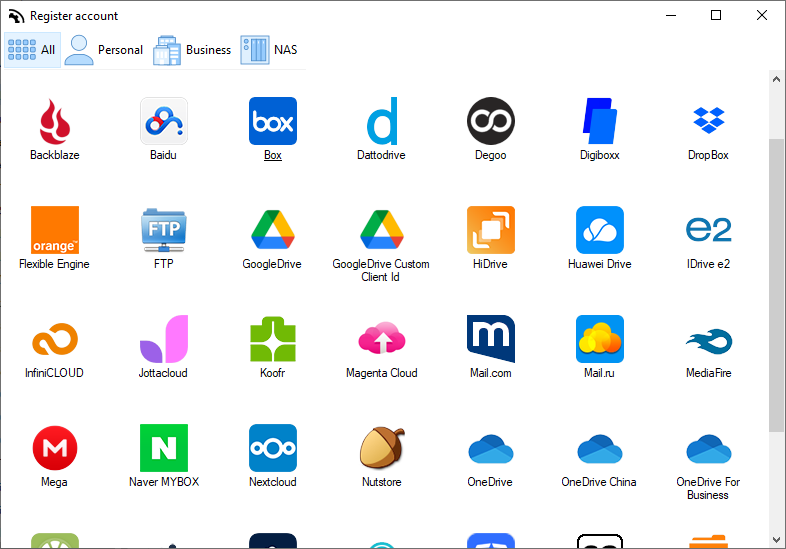The height and width of the screenshot is (549, 786).
Task: Pick the Mail.ru cloud icon
Action: 600,339
